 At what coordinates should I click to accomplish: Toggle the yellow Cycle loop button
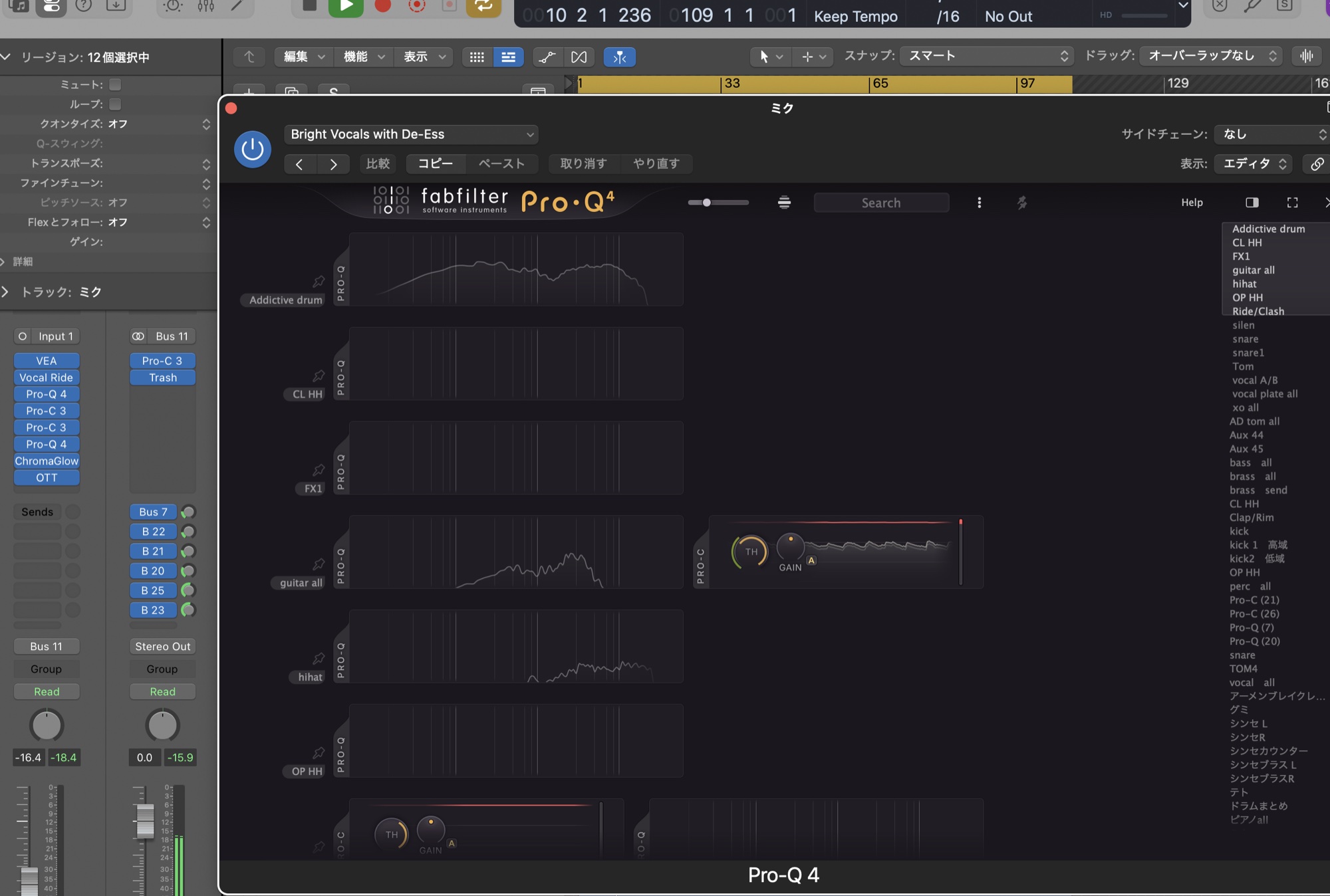point(483,7)
